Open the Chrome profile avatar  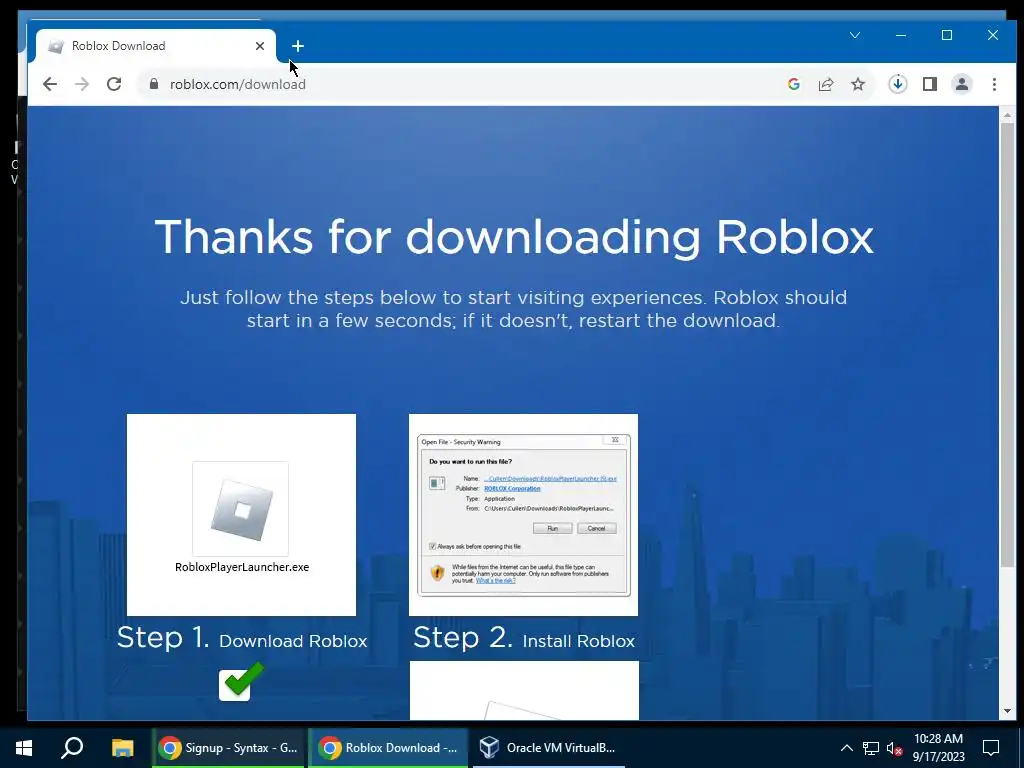coord(962,84)
